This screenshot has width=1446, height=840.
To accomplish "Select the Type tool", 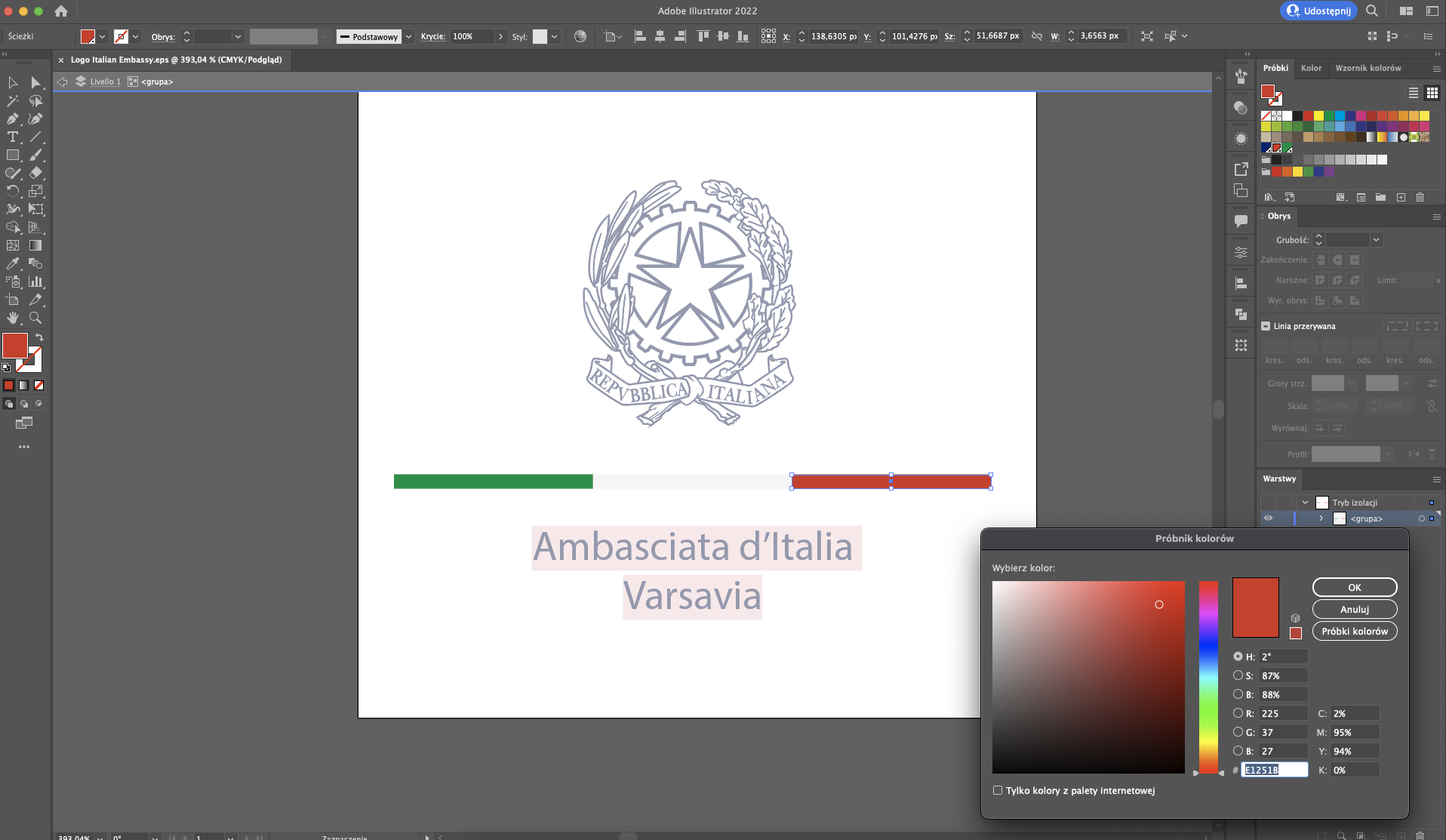I will pos(13,137).
